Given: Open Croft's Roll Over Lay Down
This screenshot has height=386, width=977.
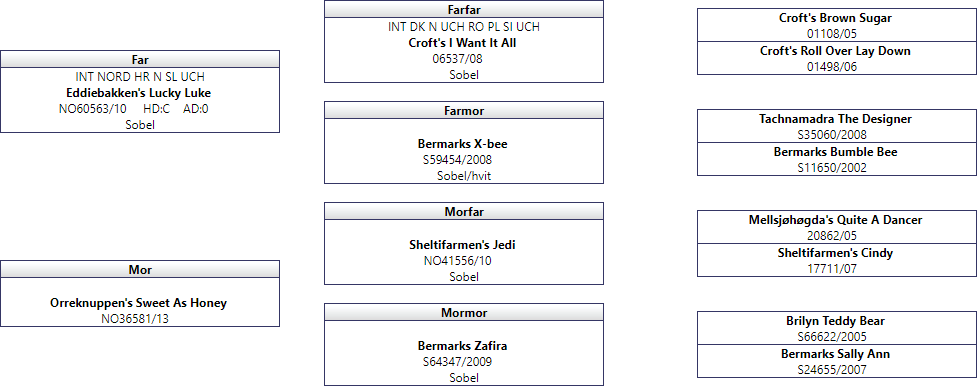Looking at the screenshot, I should point(836,51).
